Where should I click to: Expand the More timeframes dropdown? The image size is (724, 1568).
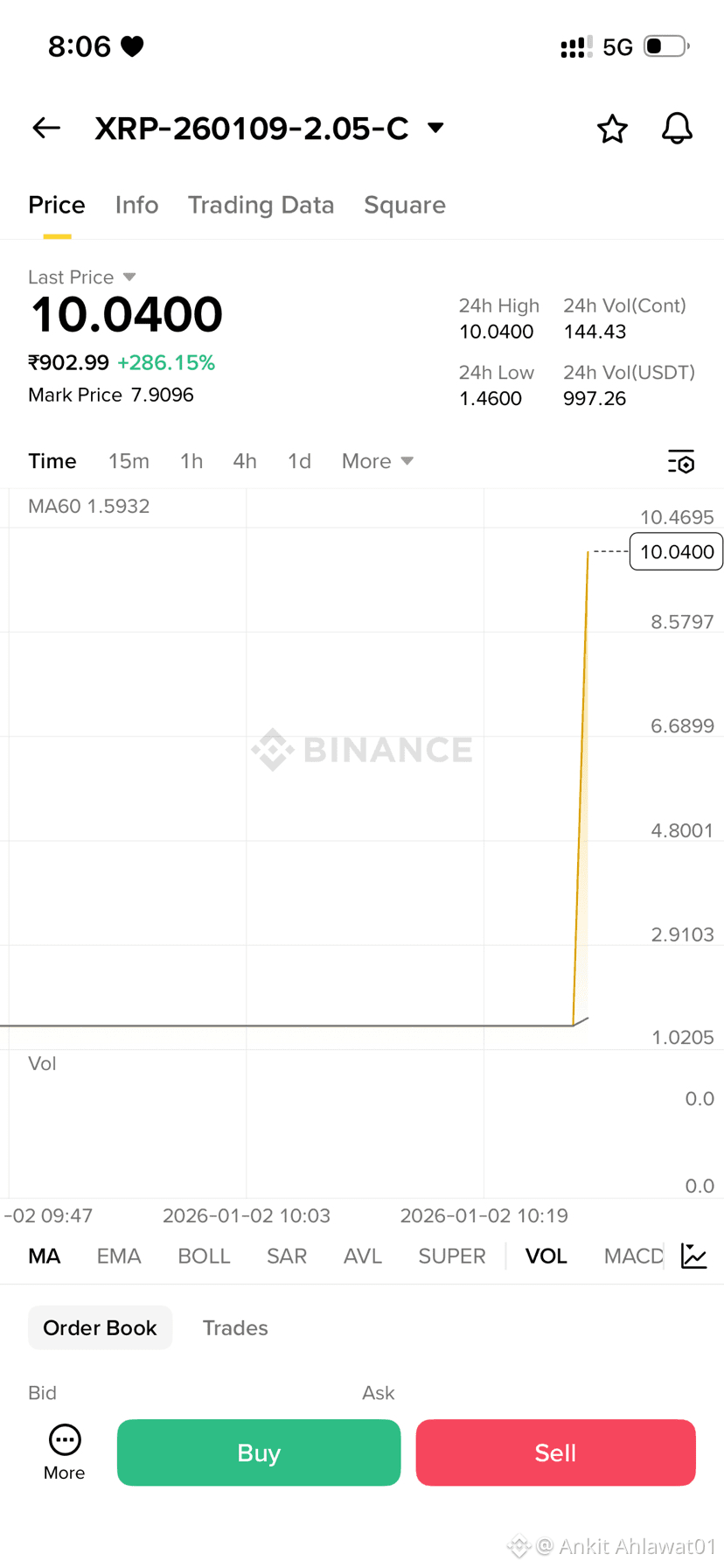click(x=377, y=461)
